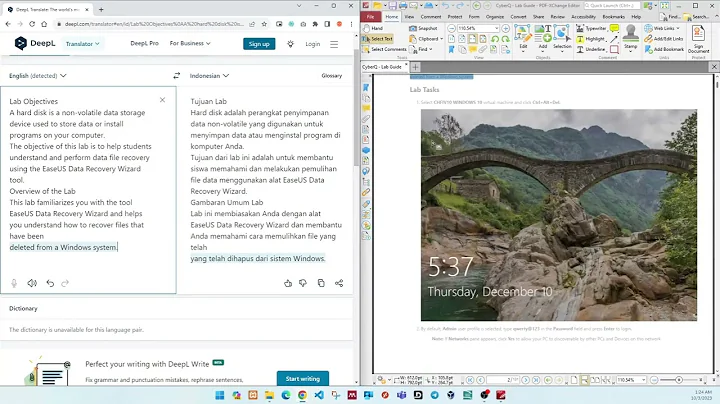Image resolution: width=720 pixels, height=404 pixels.
Task: Open the DeepL Login link
Action: coord(313,44)
